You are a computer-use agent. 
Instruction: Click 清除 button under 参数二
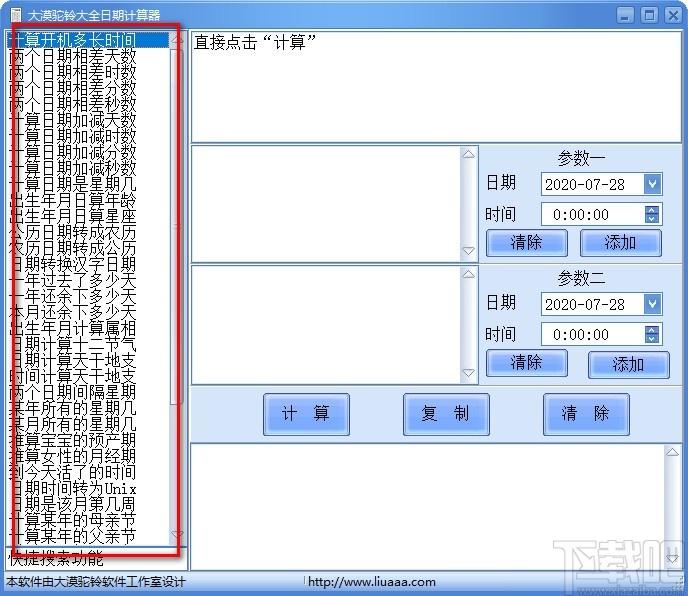(527, 363)
